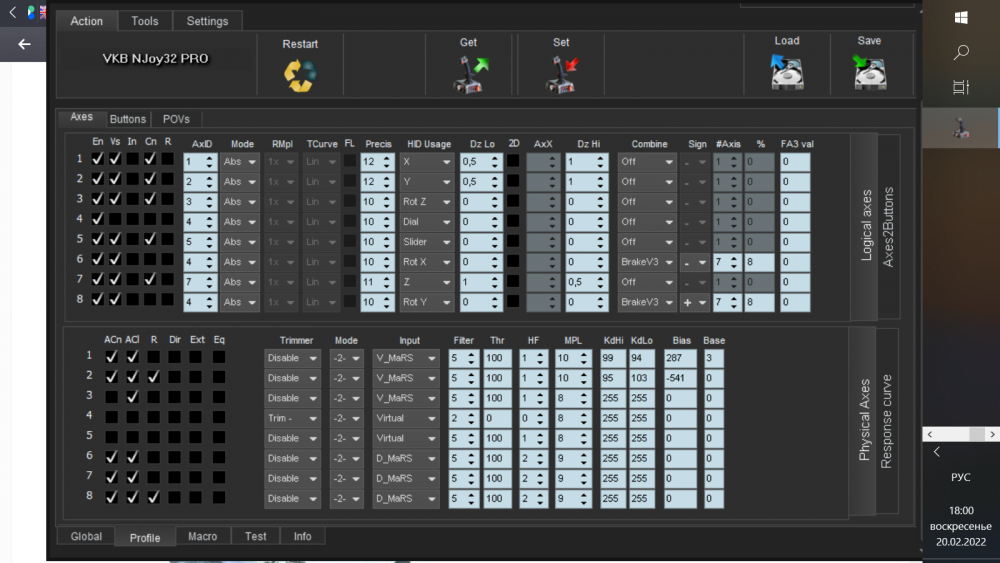Image resolution: width=1000 pixels, height=563 pixels.
Task: Toggle 2D box for logical axis 3
Action: (x=513, y=201)
